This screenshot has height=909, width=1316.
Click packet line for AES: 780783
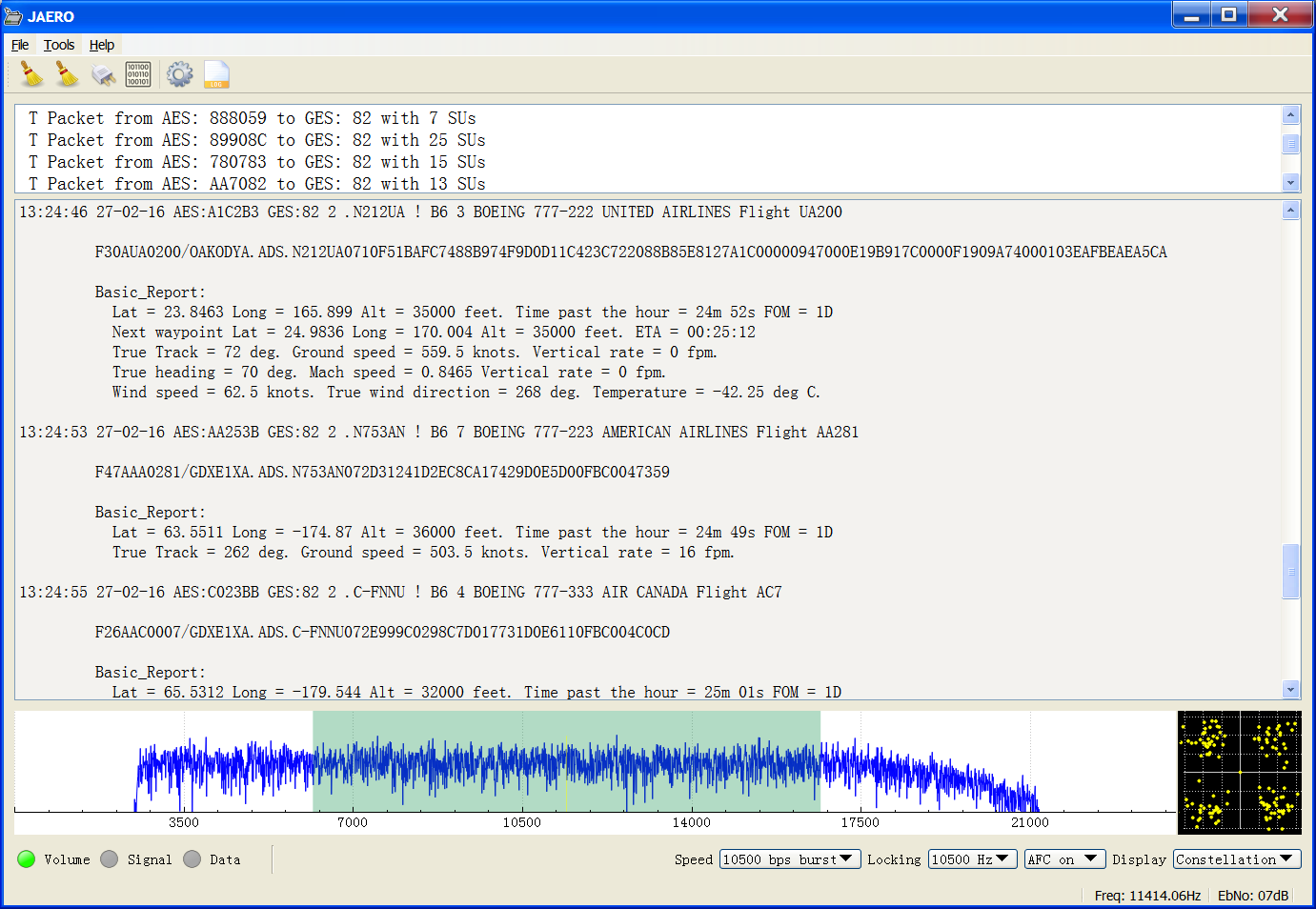click(x=256, y=162)
